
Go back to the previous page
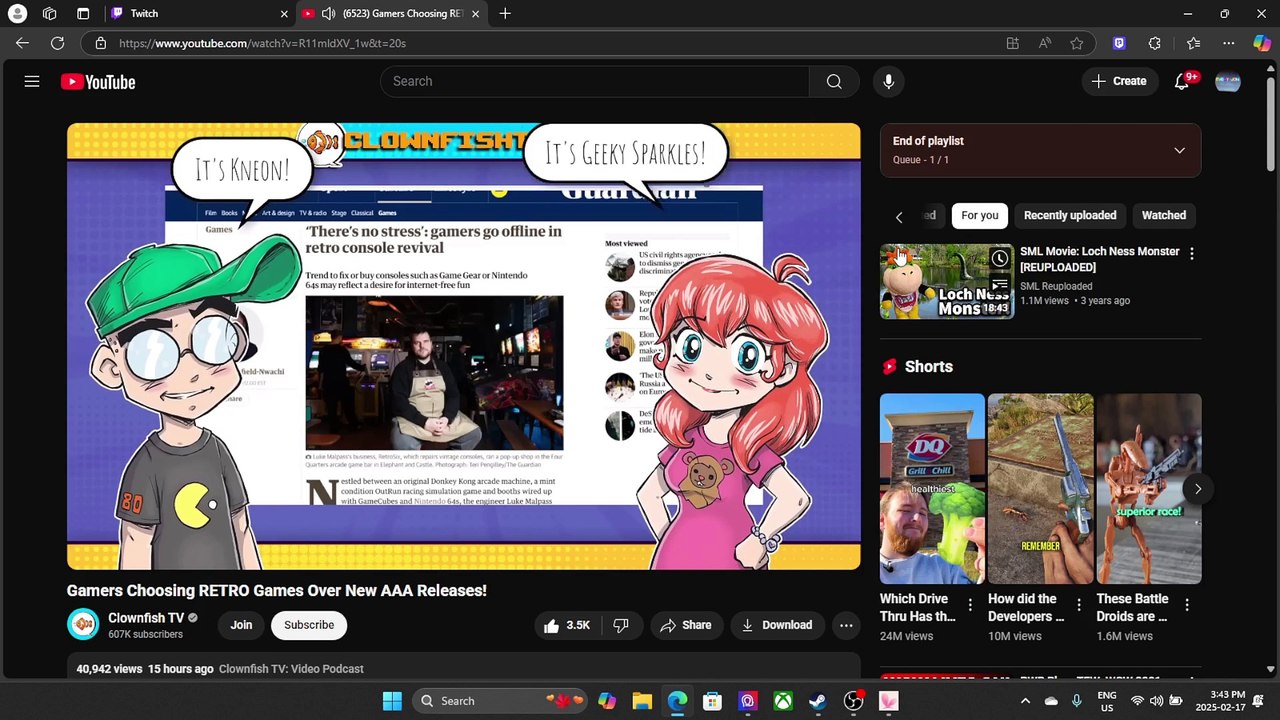tap(22, 43)
